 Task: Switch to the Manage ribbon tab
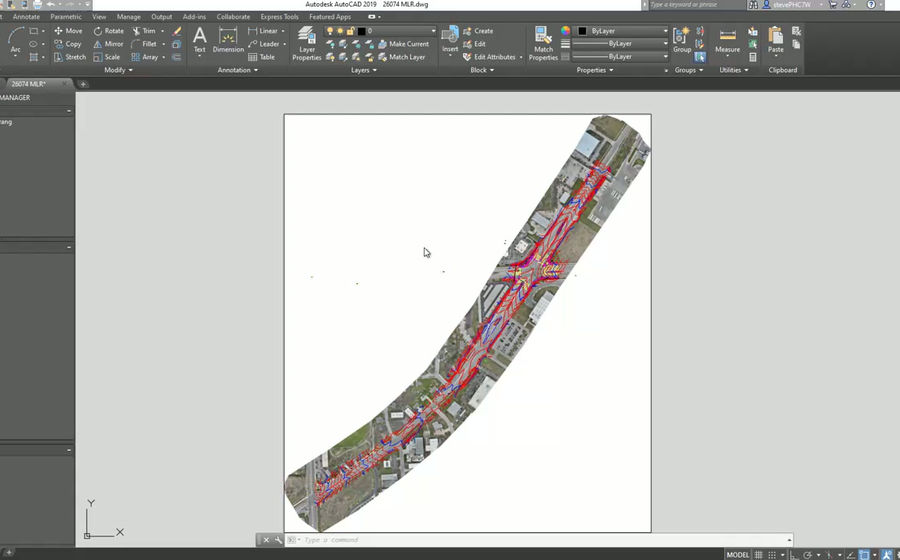tap(129, 17)
